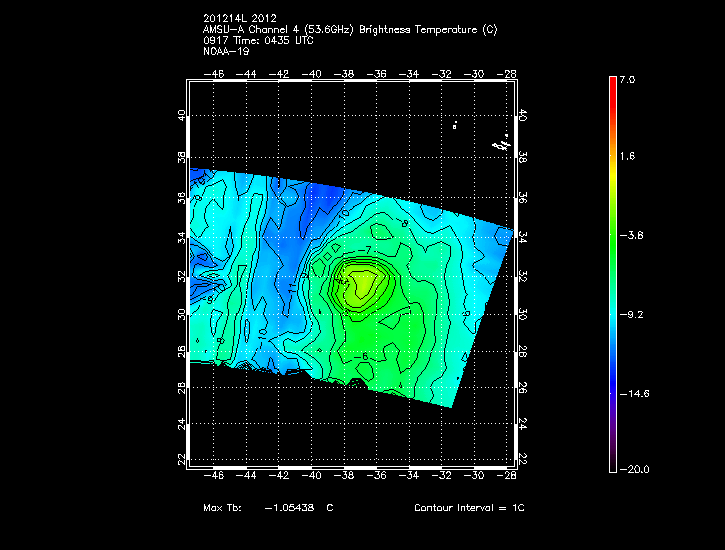Click the storm ID 201214L 2012 text

[x=239, y=18]
